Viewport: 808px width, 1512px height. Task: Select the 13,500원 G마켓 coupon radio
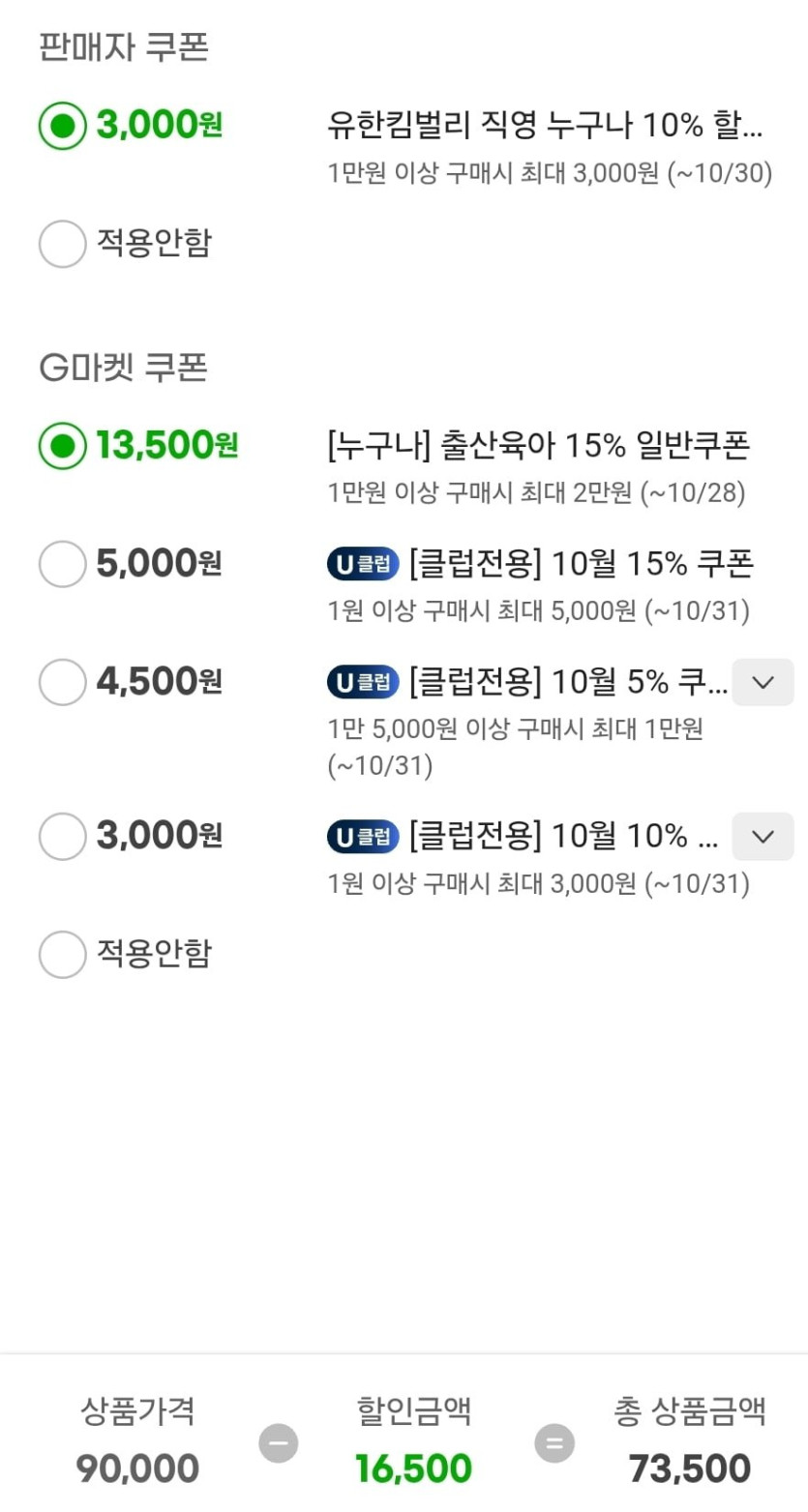pos(63,446)
